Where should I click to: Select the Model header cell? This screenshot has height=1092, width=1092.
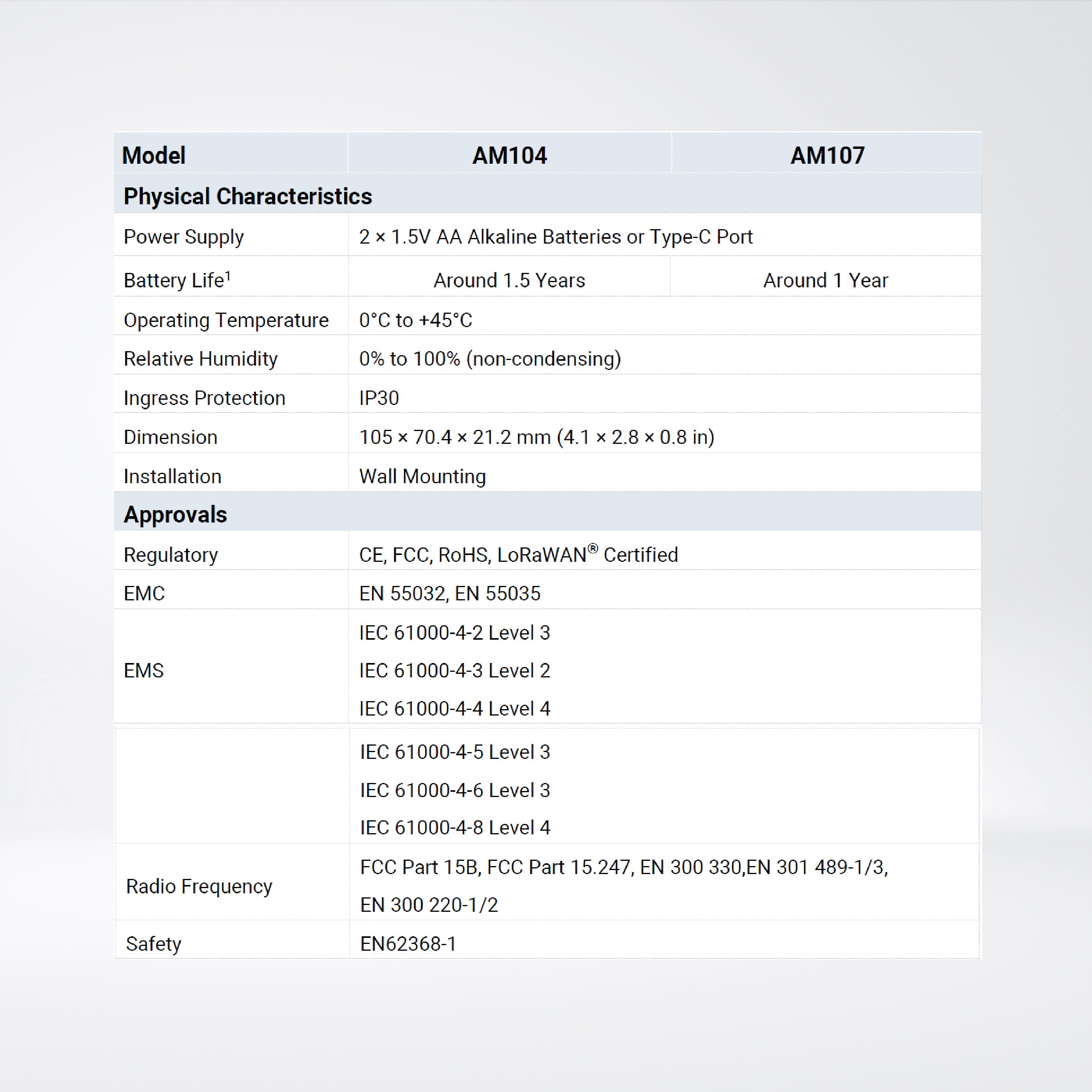154,155
